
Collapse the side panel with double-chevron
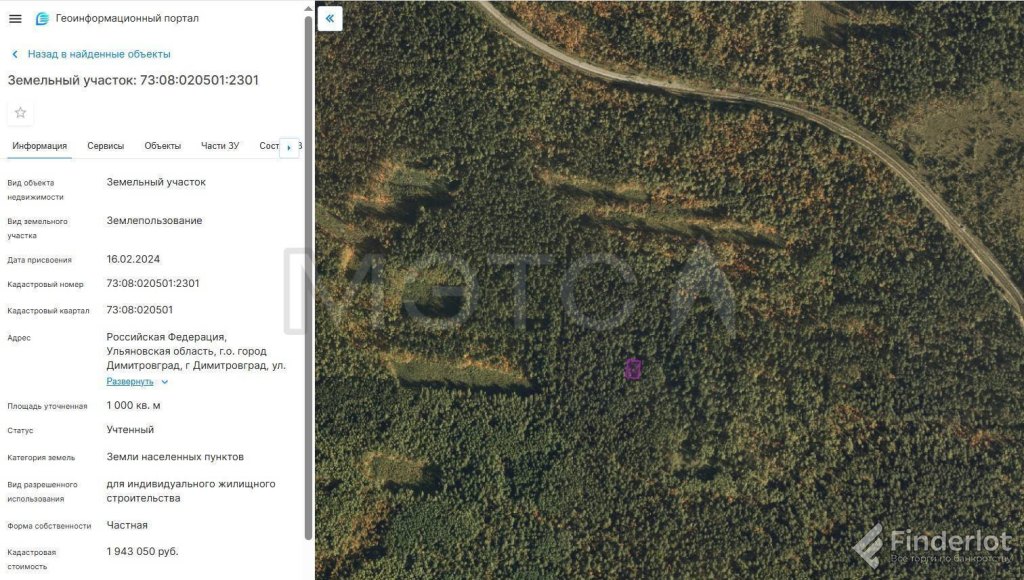pos(330,18)
